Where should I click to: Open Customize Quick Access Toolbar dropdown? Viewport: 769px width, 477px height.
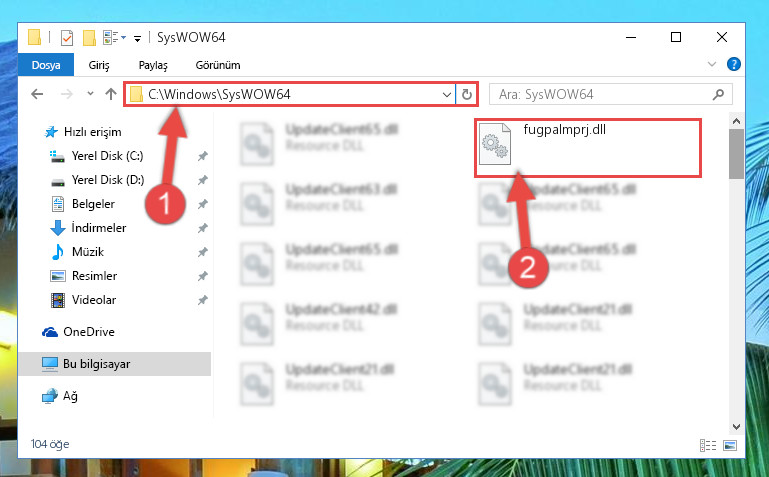coord(137,38)
